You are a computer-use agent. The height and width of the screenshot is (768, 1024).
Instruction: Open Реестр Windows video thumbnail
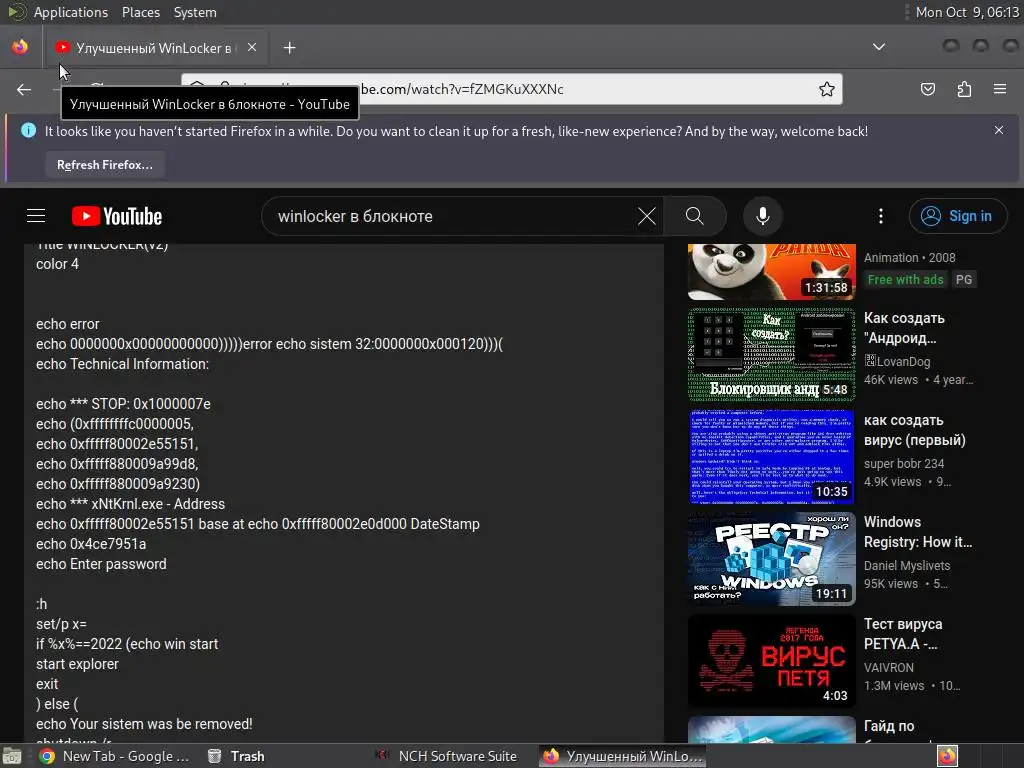(771, 559)
